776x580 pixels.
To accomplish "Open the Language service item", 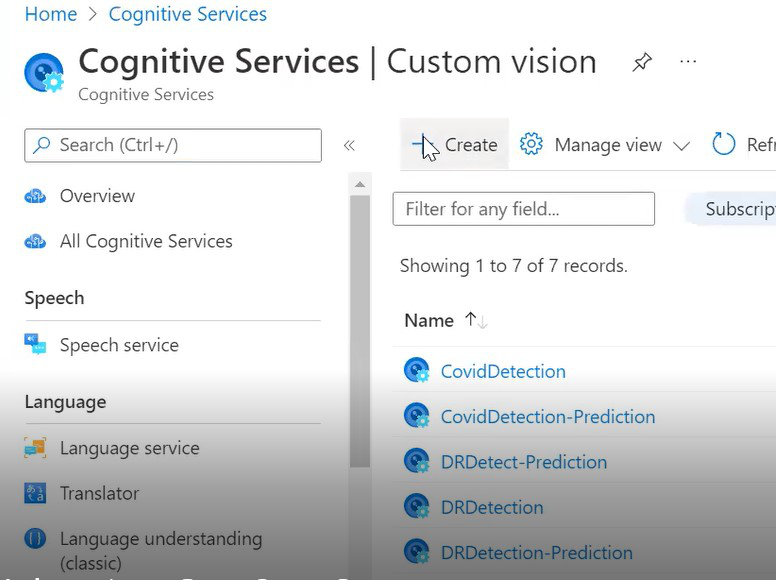I will pos(129,448).
